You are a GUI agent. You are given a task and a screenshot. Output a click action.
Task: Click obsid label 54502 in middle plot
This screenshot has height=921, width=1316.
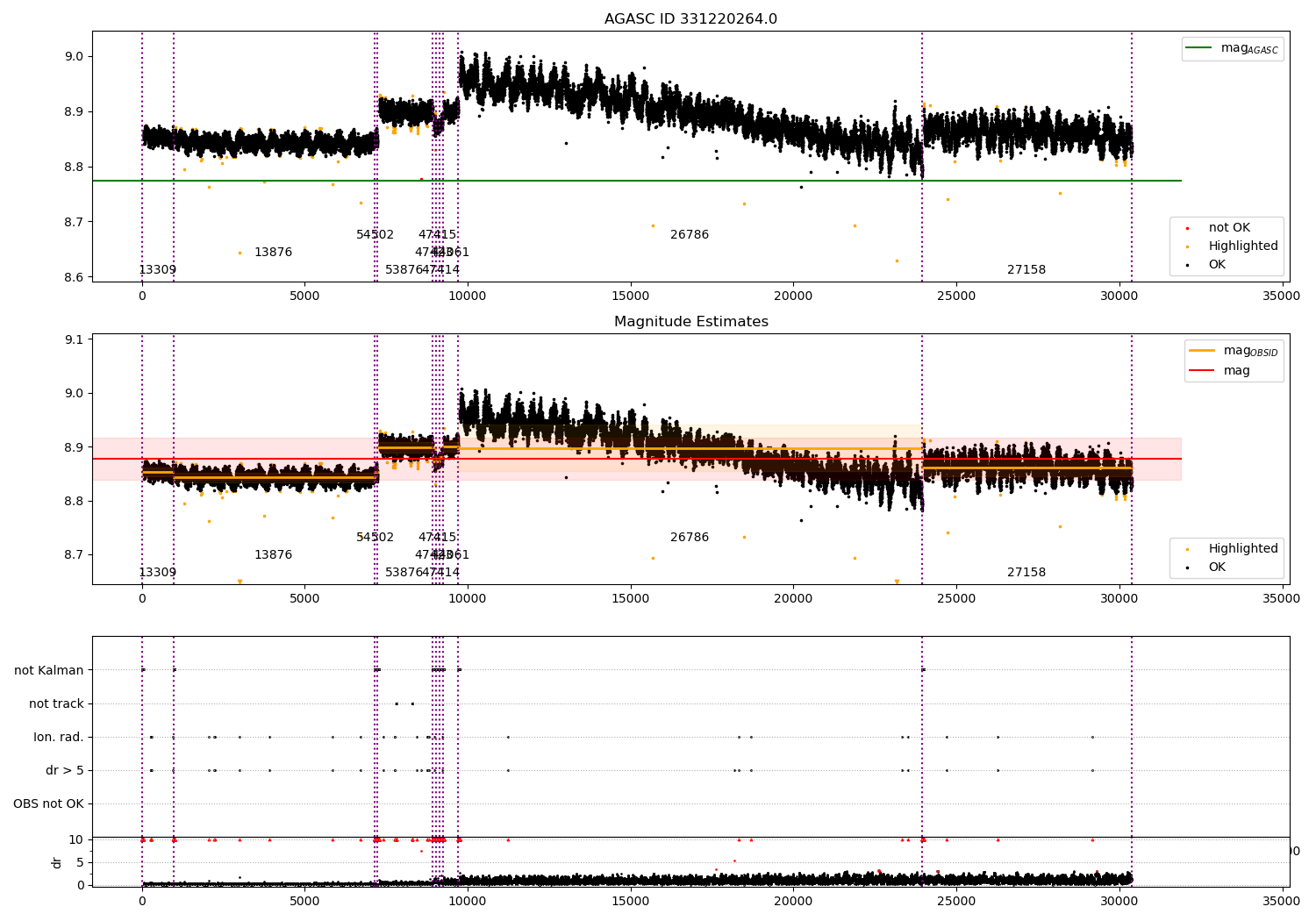click(375, 538)
